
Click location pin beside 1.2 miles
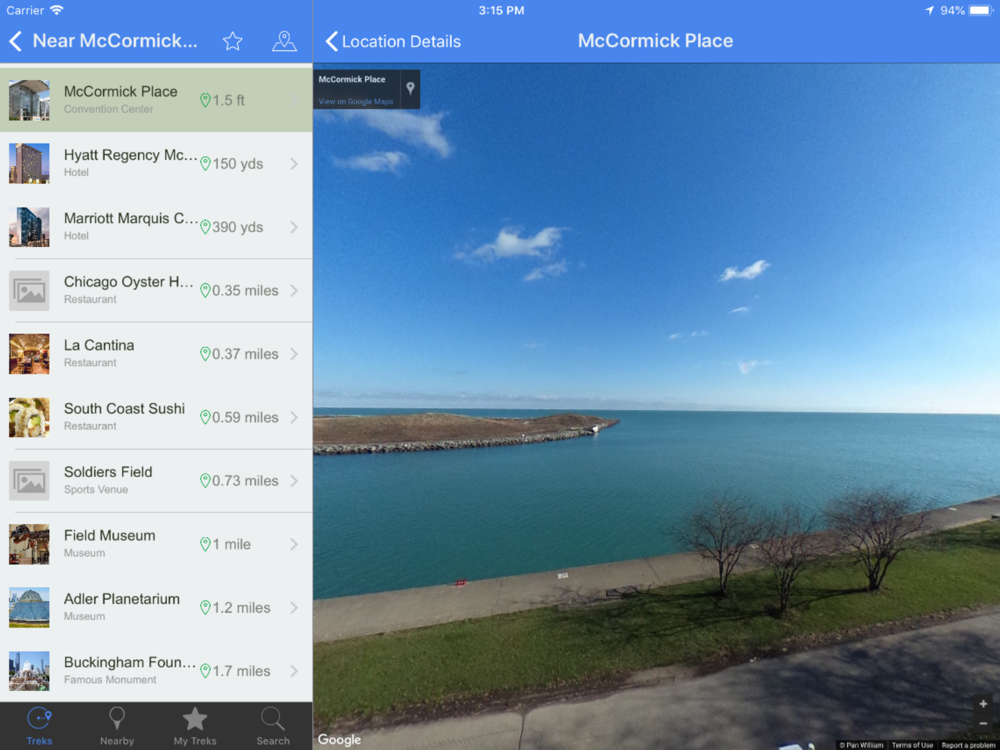[205, 608]
